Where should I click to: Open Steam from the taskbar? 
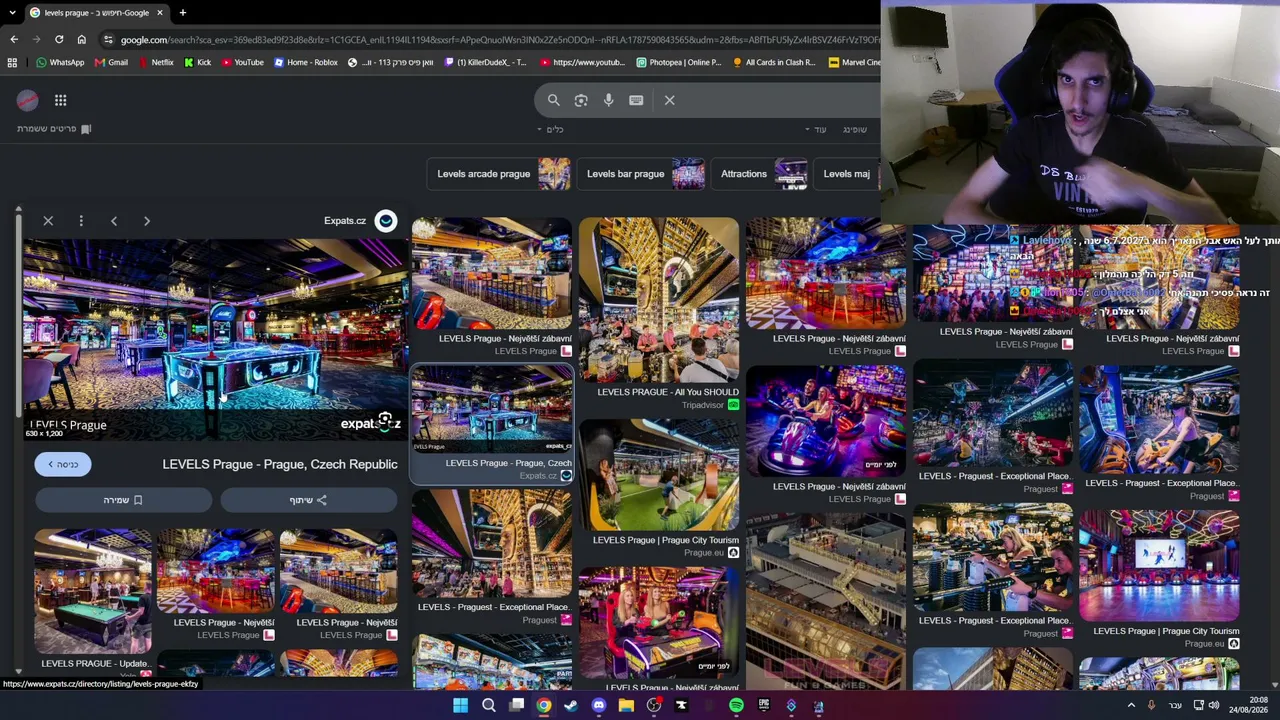click(x=571, y=706)
